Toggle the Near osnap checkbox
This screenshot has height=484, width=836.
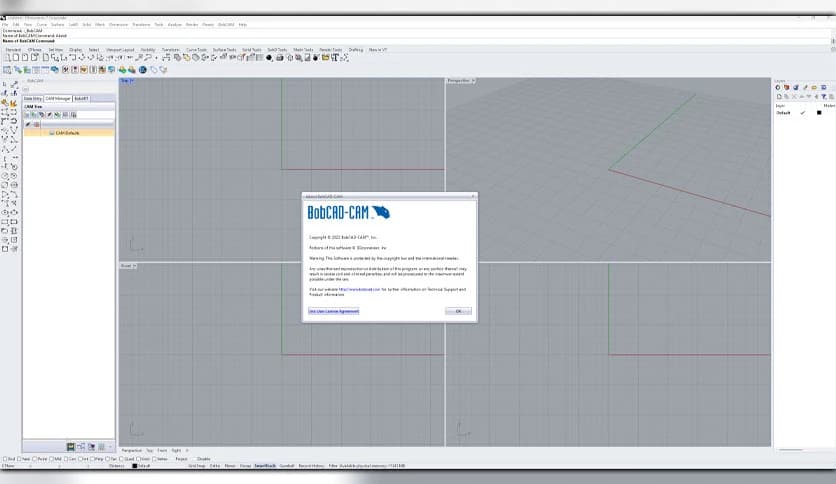click(19, 459)
